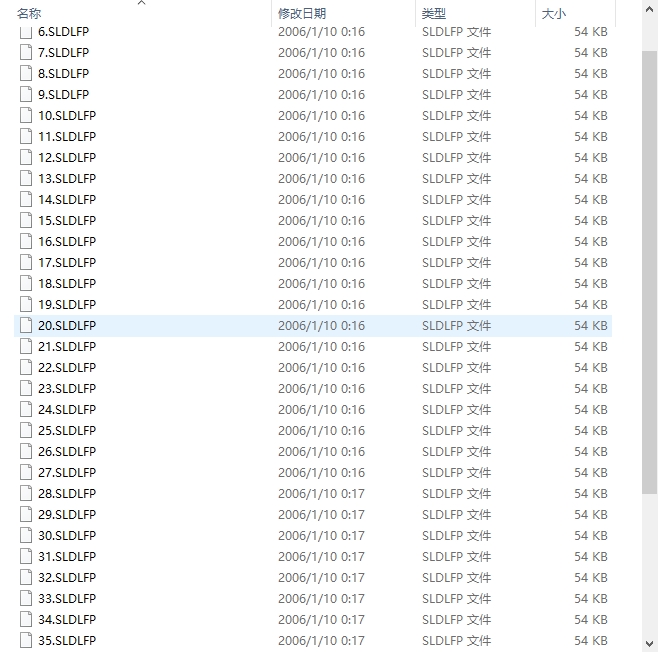The height and width of the screenshot is (652, 658).
Task: Select the file name 34.SLDLFP
Action: [67, 619]
